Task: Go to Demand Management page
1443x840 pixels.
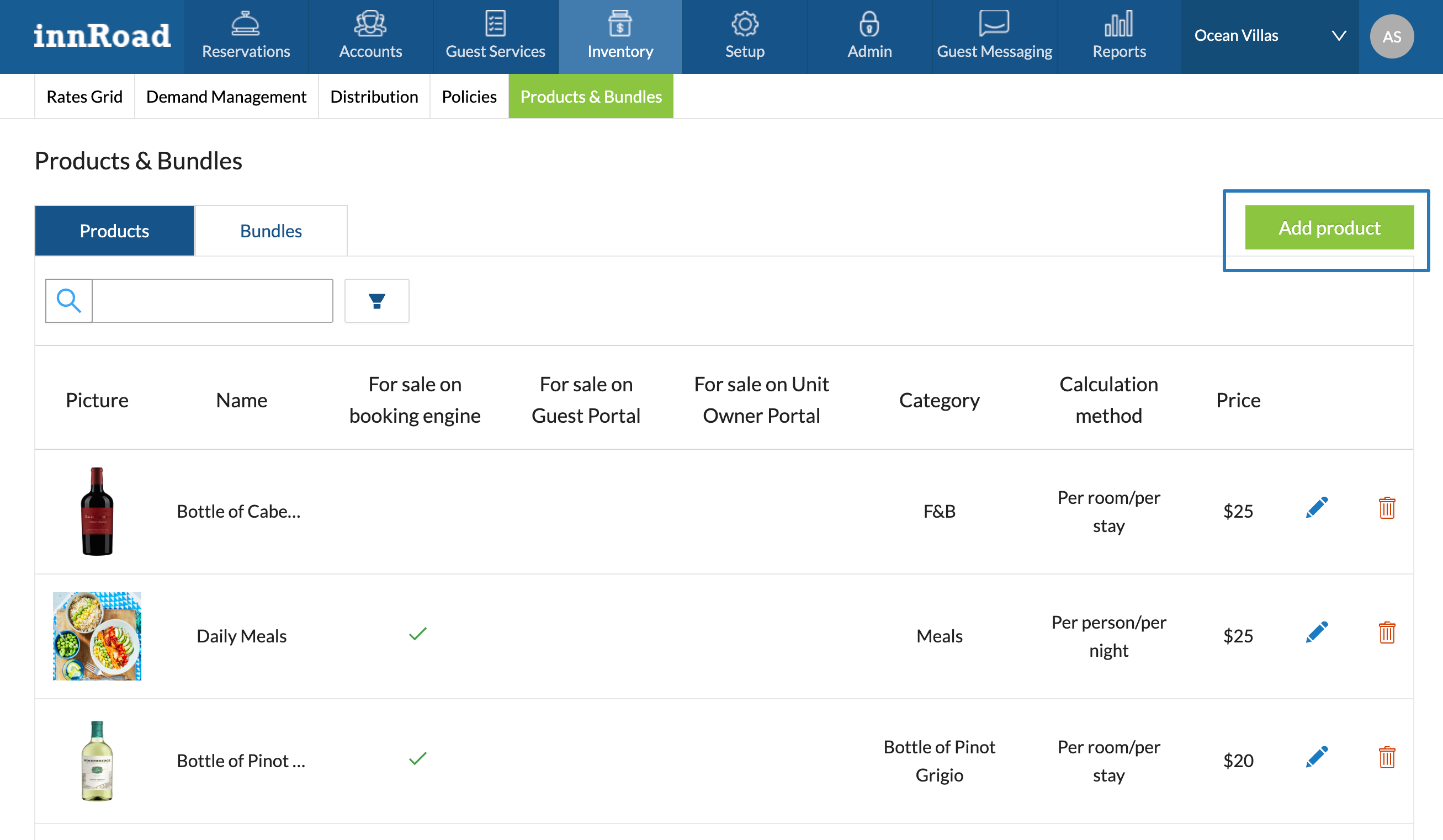Action: coord(226,96)
